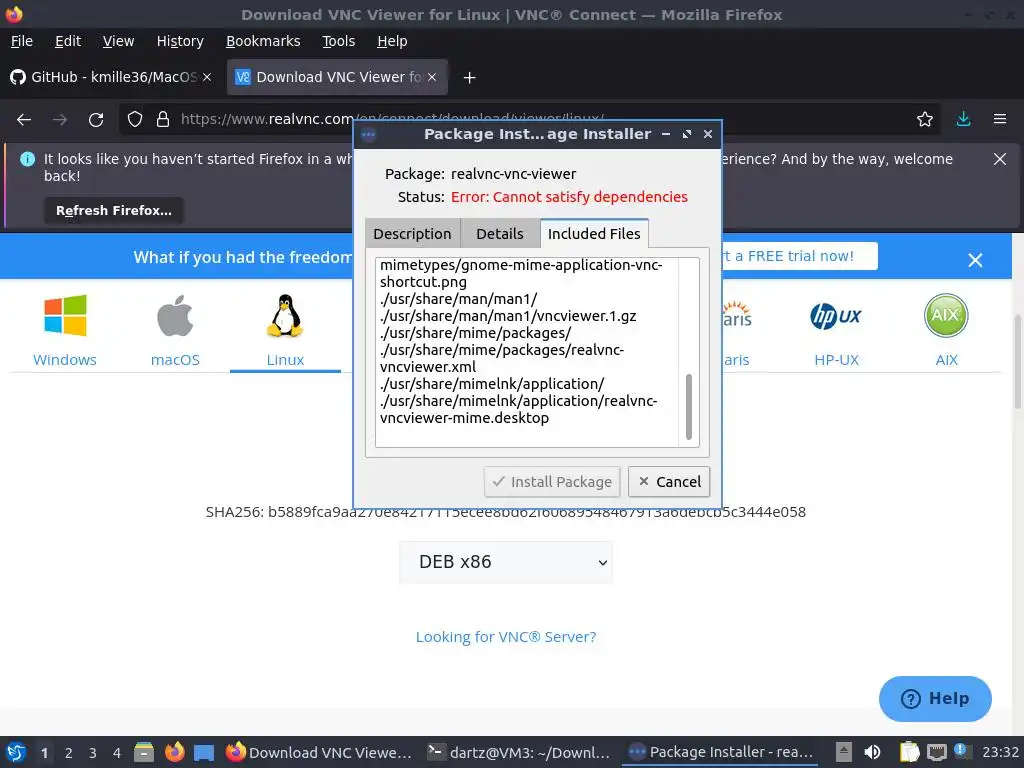The image size is (1024, 768).
Task: Click the browser page vertical scrollbar
Action: click(x=1017, y=362)
